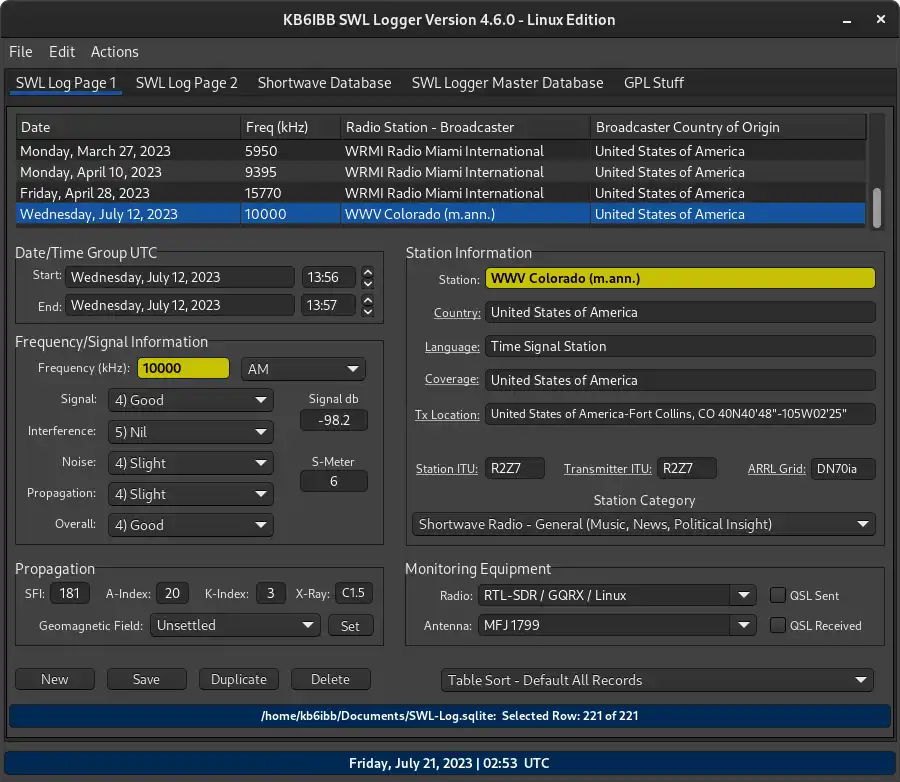This screenshot has height=782, width=900.
Task: Click the SFI value field
Action: pyautogui.click(x=69, y=593)
